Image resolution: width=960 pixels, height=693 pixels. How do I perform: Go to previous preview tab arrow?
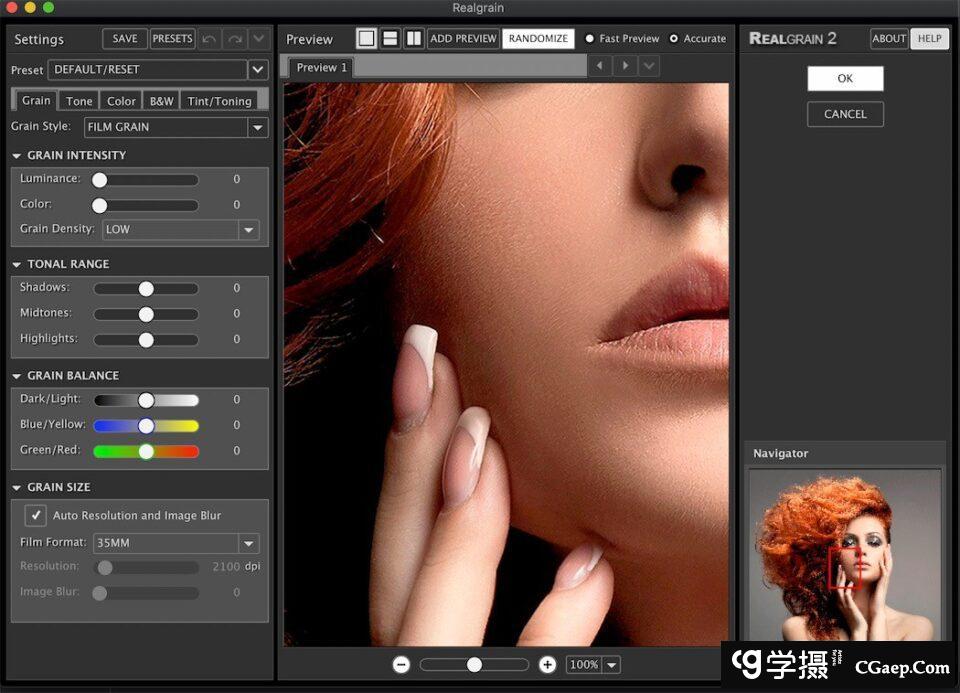click(x=599, y=66)
